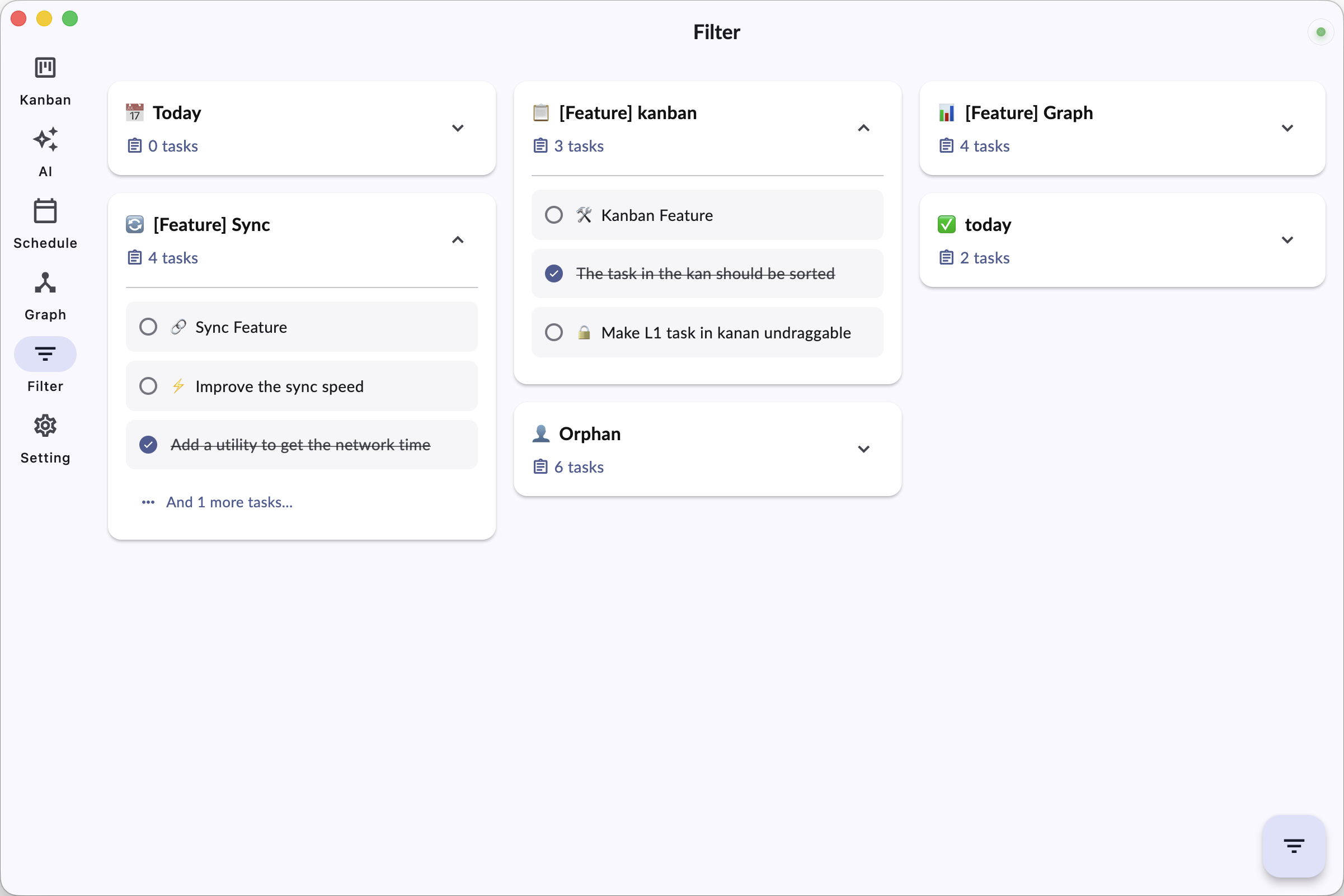Reveal hidden tasks via And 1 more tasks link
Viewport: 1344px width, 896px height.
pos(229,502)
